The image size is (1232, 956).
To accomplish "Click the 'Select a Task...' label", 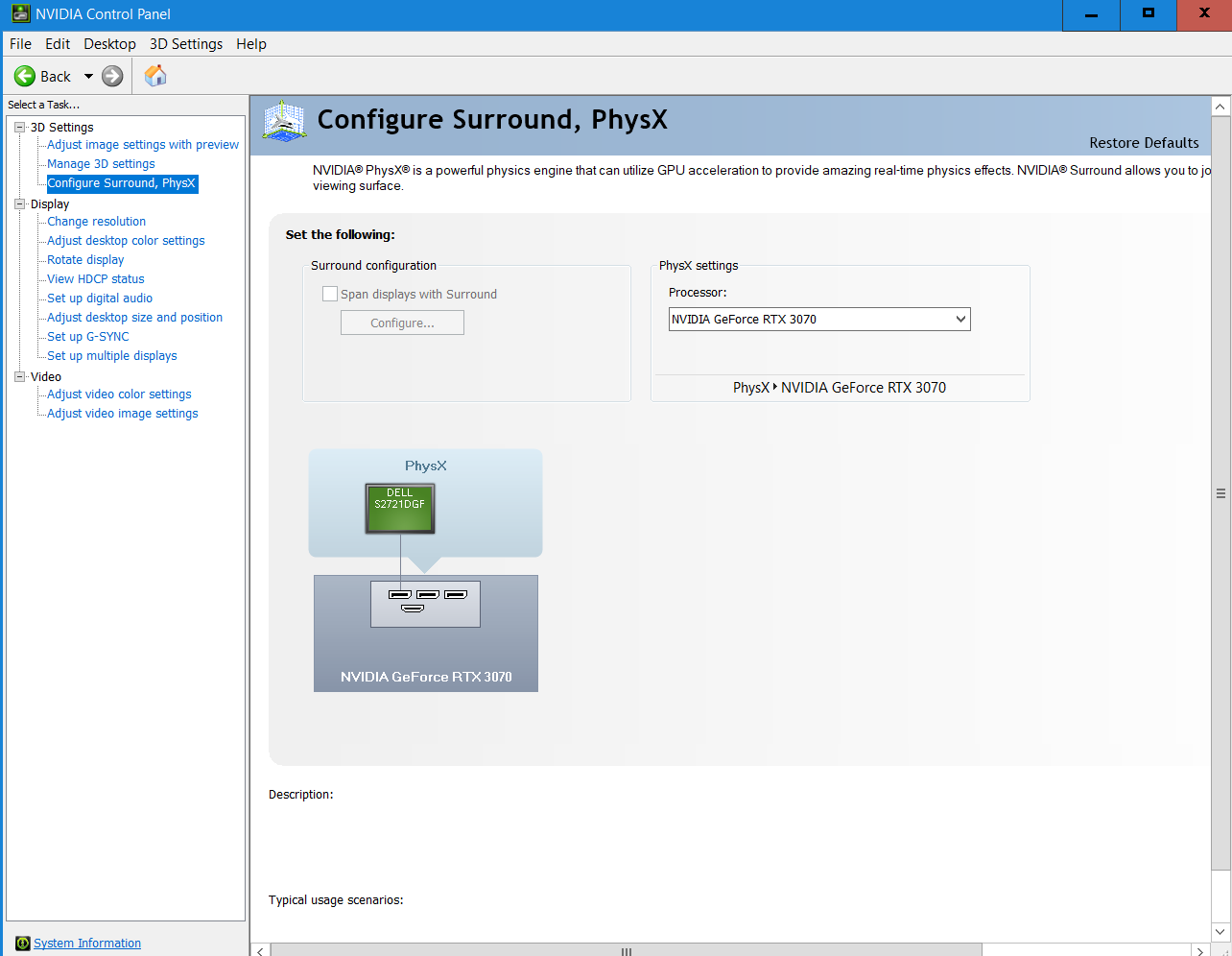I will pyautogui.click(x=44, y=105).
